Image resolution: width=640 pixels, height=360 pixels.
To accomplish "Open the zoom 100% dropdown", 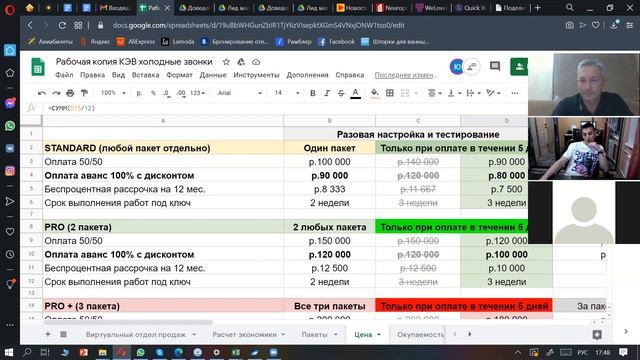I will [113, 93].
